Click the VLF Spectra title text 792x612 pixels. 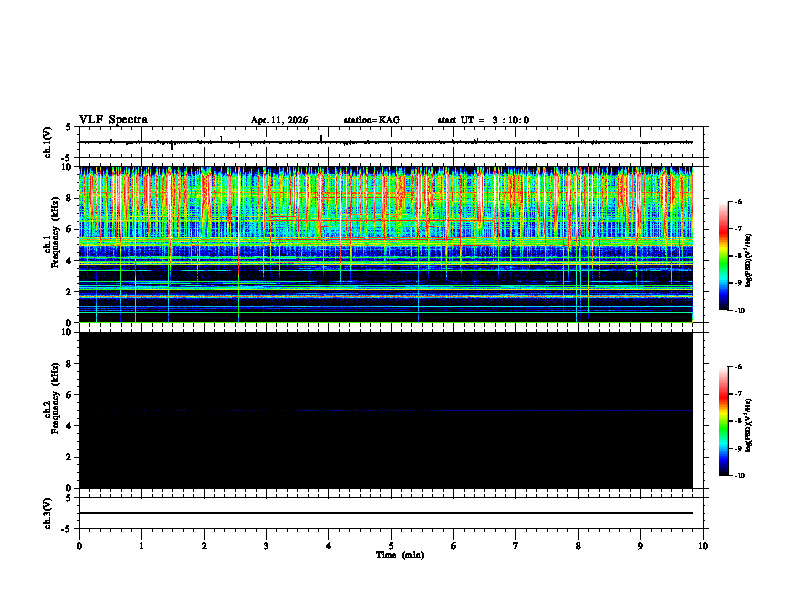coord(113,120)
